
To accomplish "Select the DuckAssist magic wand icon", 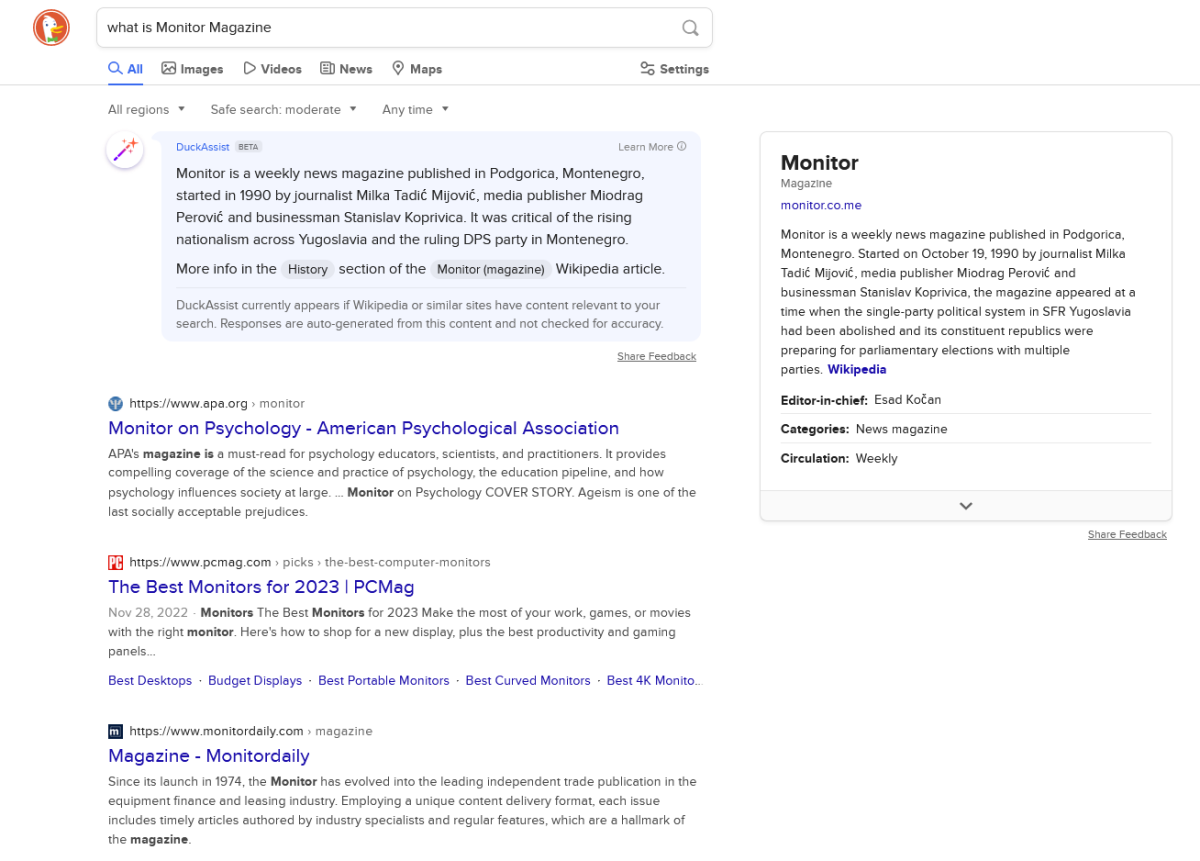I will point(125,150).
